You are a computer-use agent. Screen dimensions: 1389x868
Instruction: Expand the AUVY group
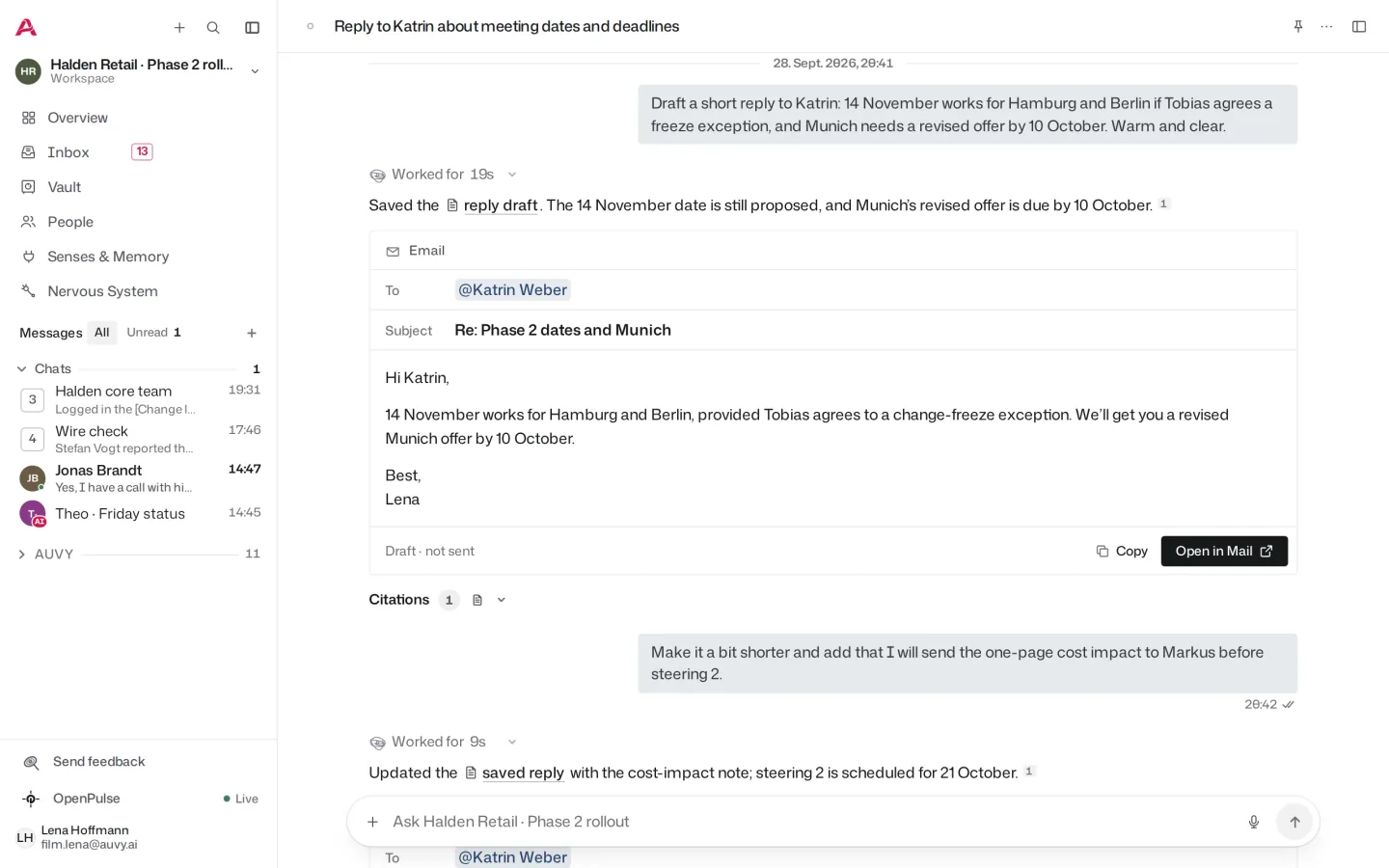coord(22,554)
